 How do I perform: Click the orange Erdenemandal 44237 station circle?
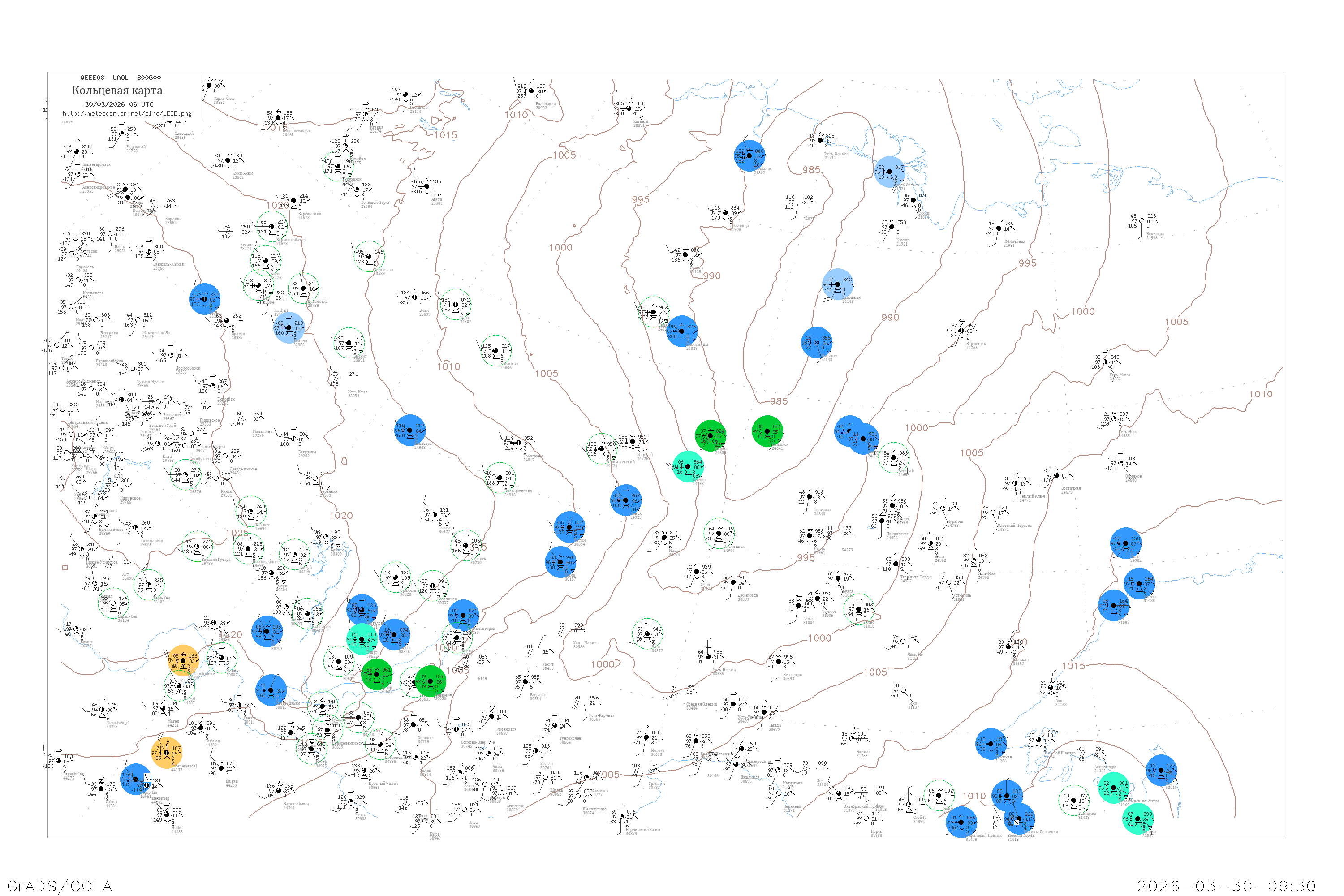pos(167,753)
